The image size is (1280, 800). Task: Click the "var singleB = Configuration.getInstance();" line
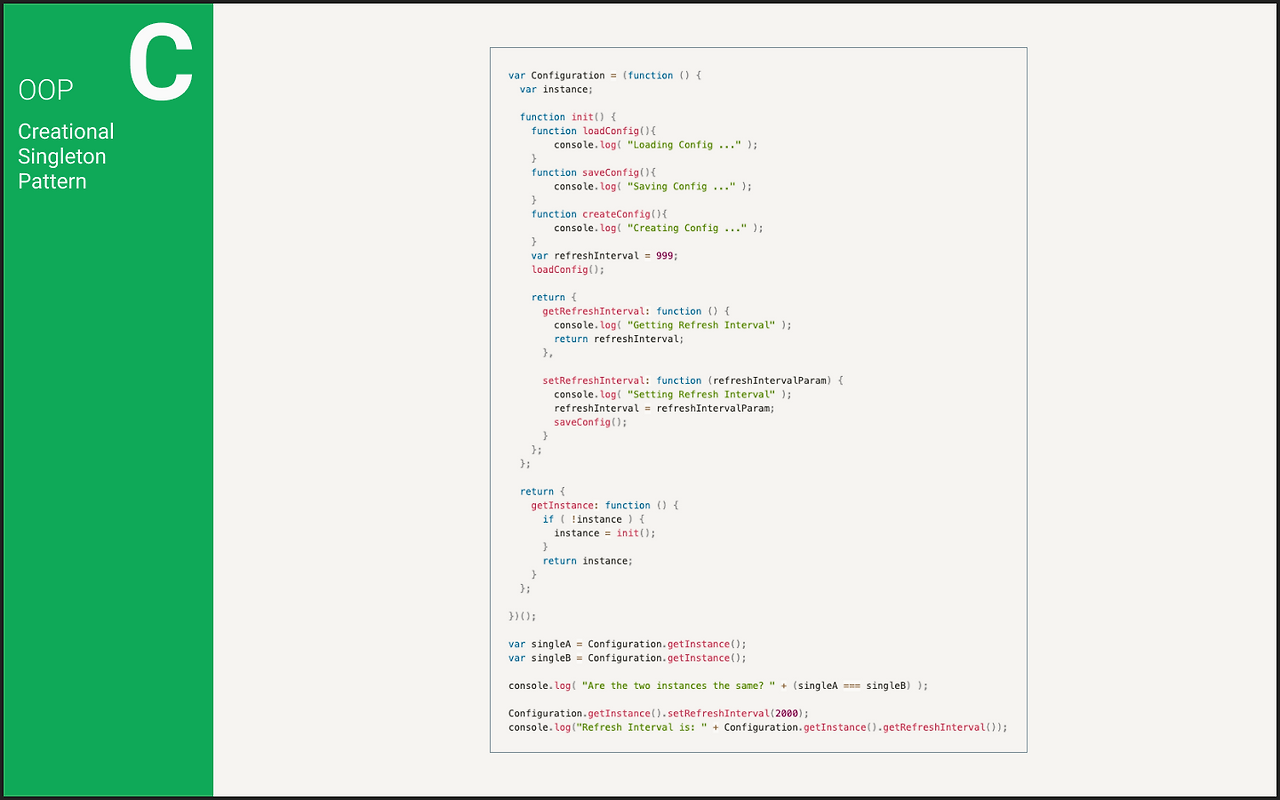[x=628, y=659]
